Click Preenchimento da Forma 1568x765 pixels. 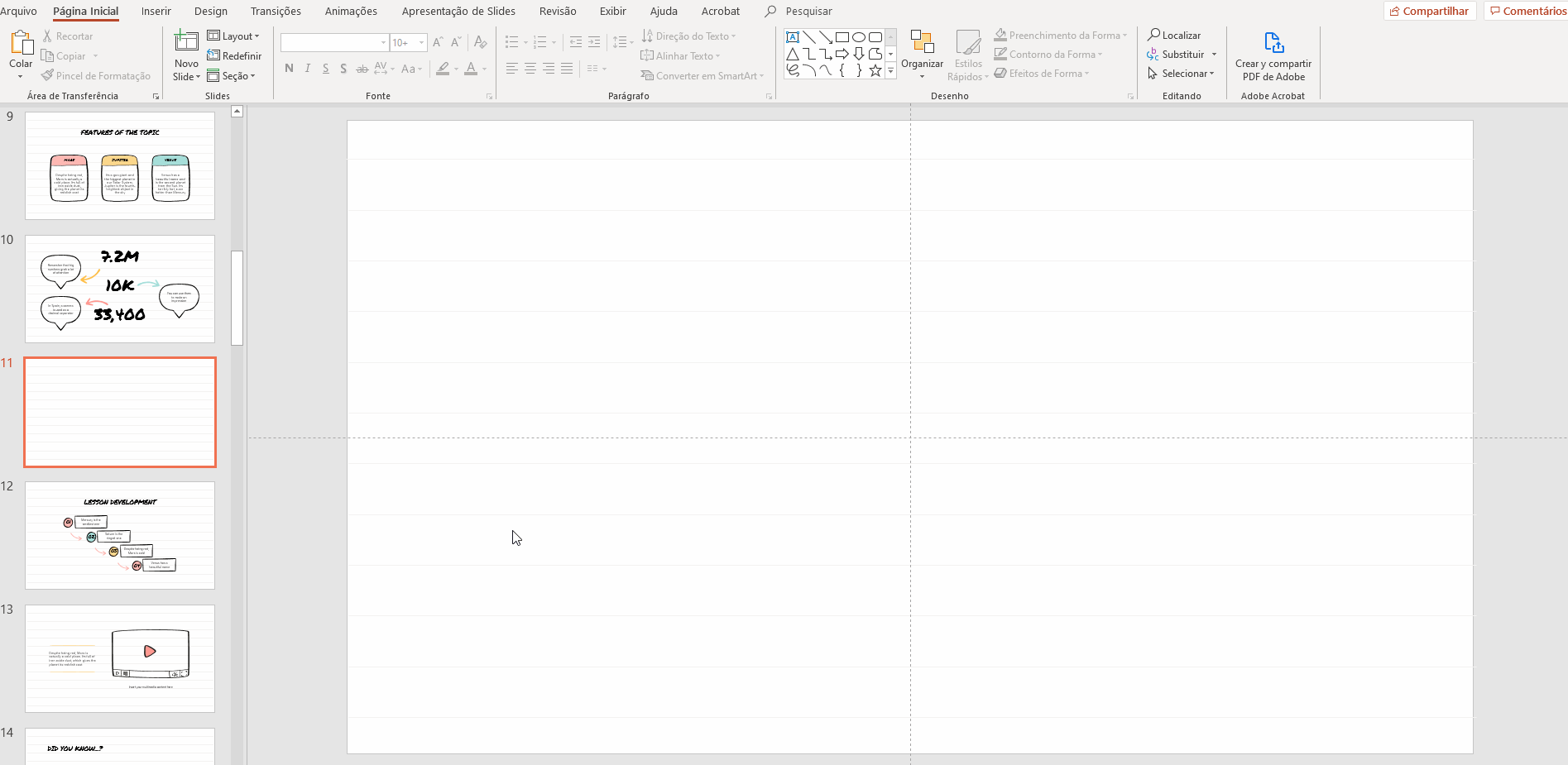tap(1061, 36)
